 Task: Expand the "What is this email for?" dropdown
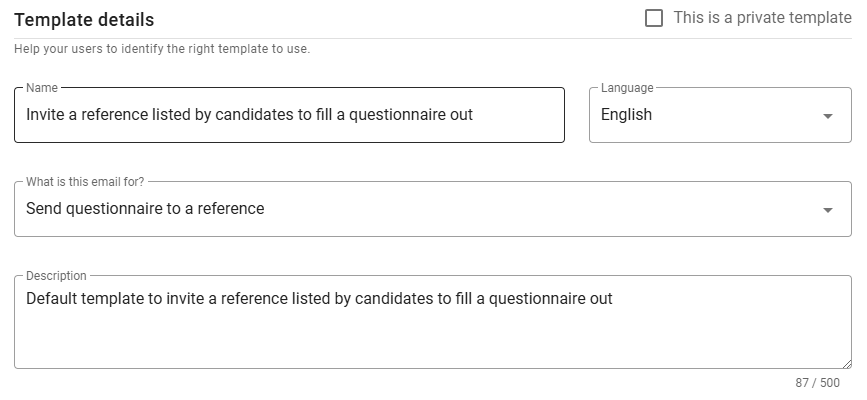tap(432, 209)
